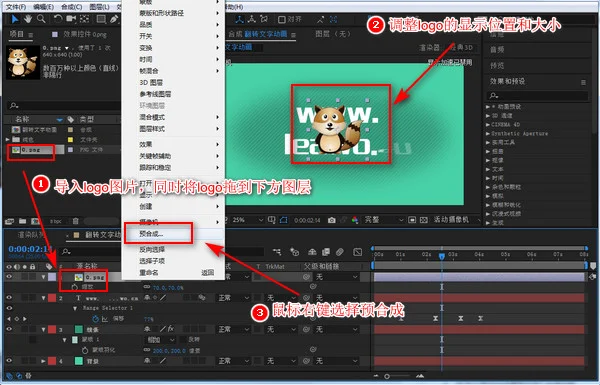Open the 25% magnification dropdown
Screen dimensions: 600x385
click(x=248, y=220)
